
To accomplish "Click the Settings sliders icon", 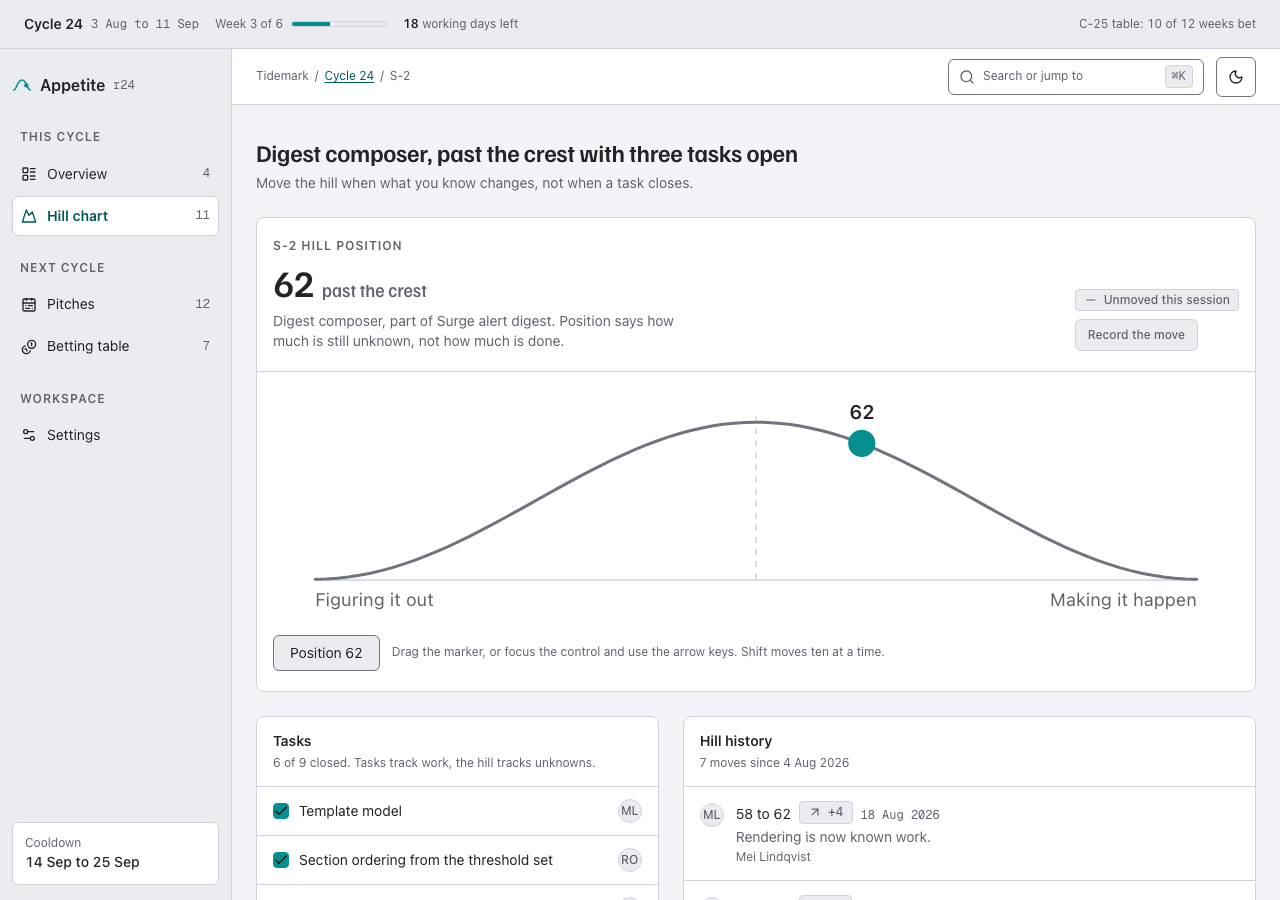I will [29, 435].
